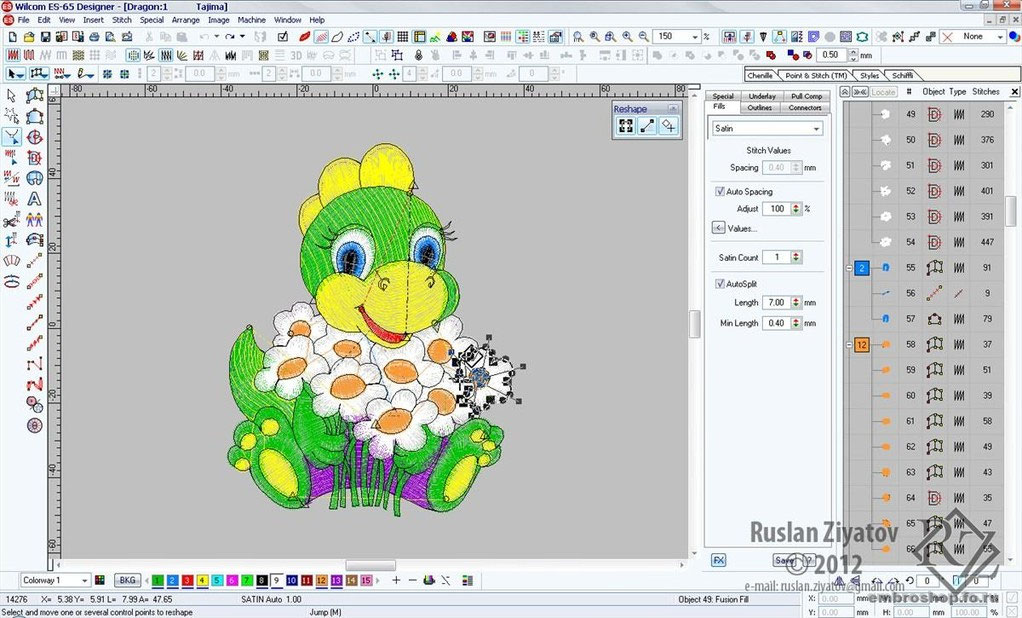This screenshot has width=1022, height=618.
Task: Select green color swatch 1 in palette
Action: pyautogui.click(x=157, y=580)
